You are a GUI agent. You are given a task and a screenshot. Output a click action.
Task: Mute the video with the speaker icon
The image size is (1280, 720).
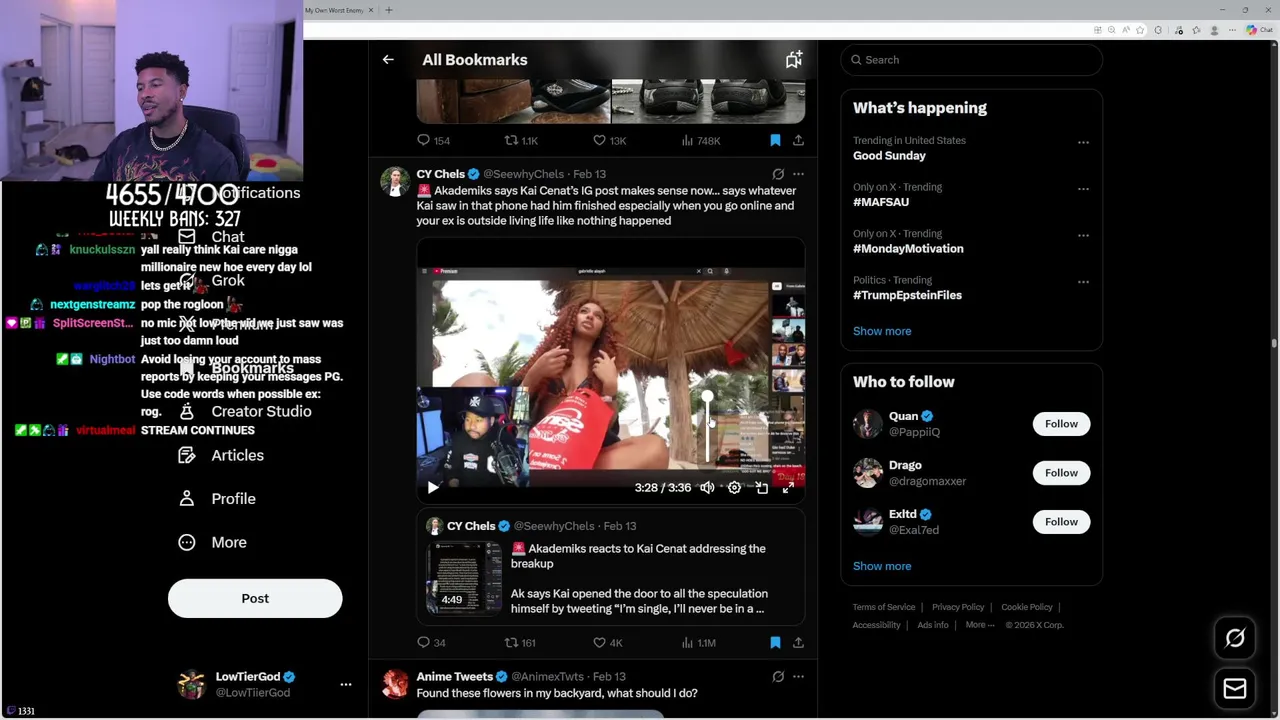click(707, 488)
